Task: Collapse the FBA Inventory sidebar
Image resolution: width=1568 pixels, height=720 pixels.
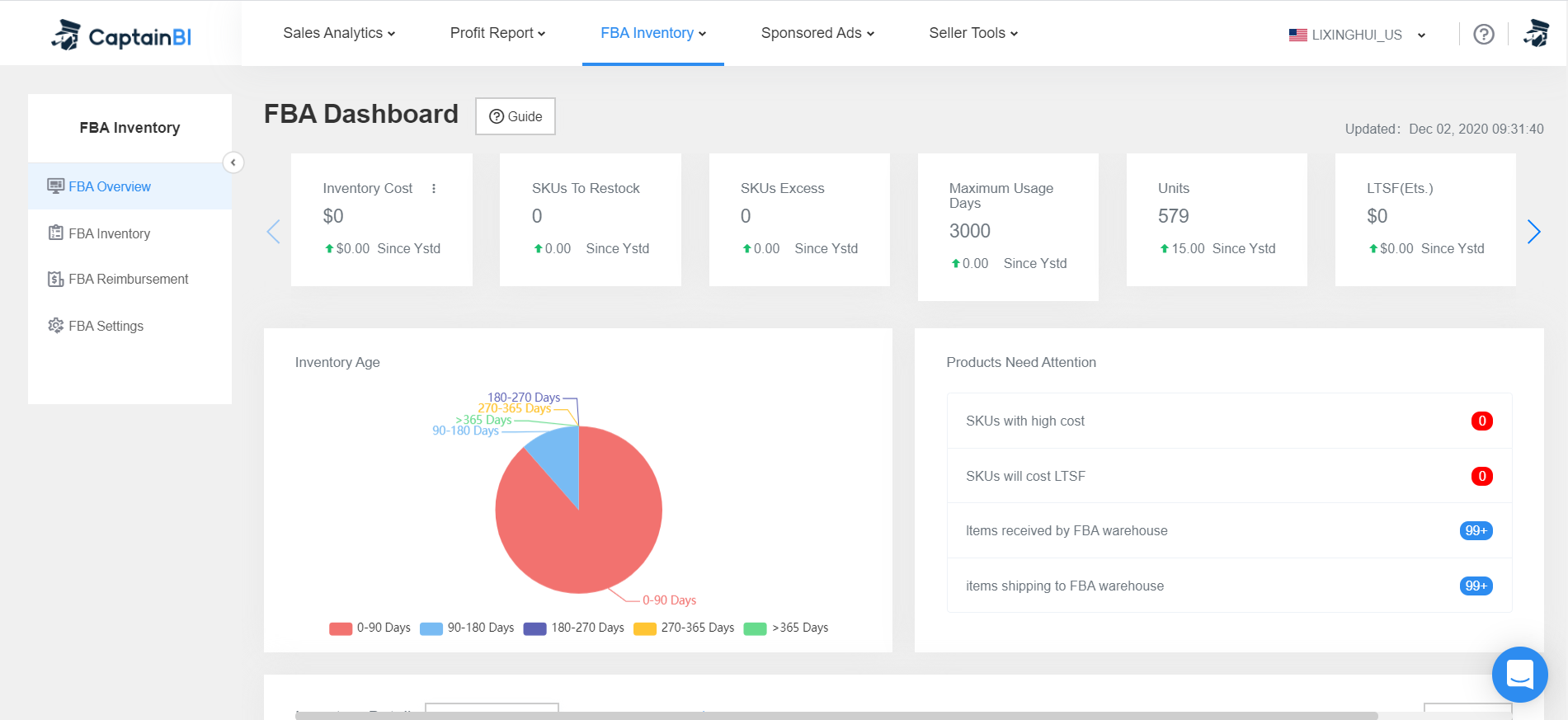Action: tap(233, 162)
